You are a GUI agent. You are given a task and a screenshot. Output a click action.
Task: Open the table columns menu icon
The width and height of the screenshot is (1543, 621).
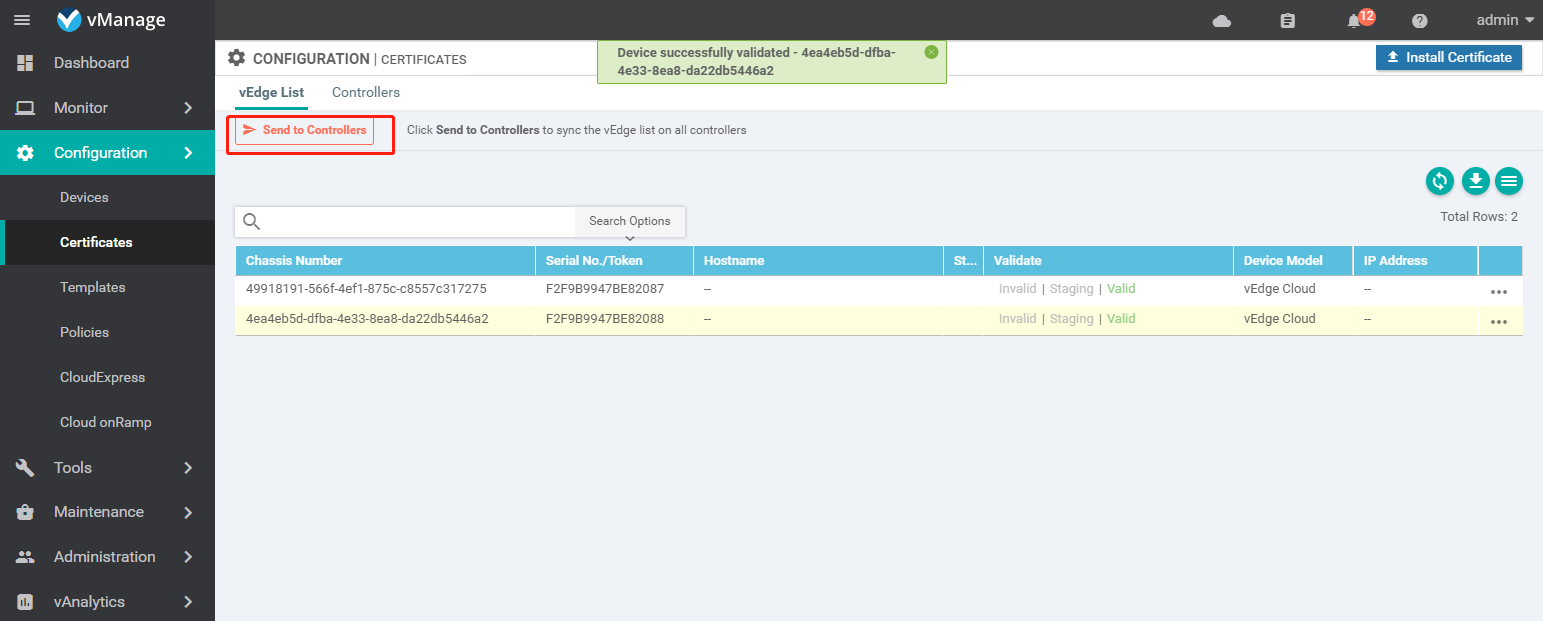[x=1509, y=181]
